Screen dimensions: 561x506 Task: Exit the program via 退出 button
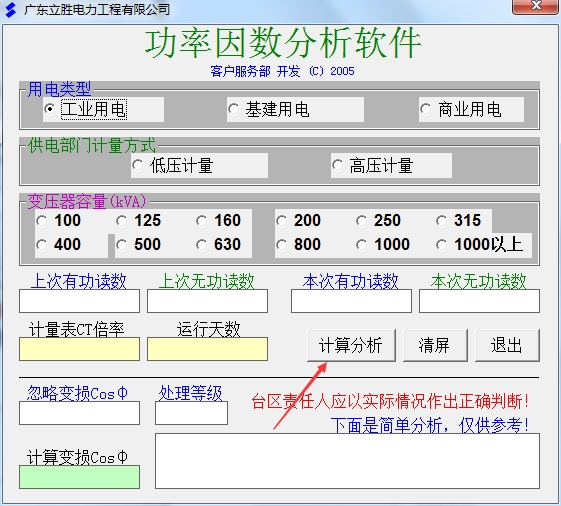[x=507, y=345]
